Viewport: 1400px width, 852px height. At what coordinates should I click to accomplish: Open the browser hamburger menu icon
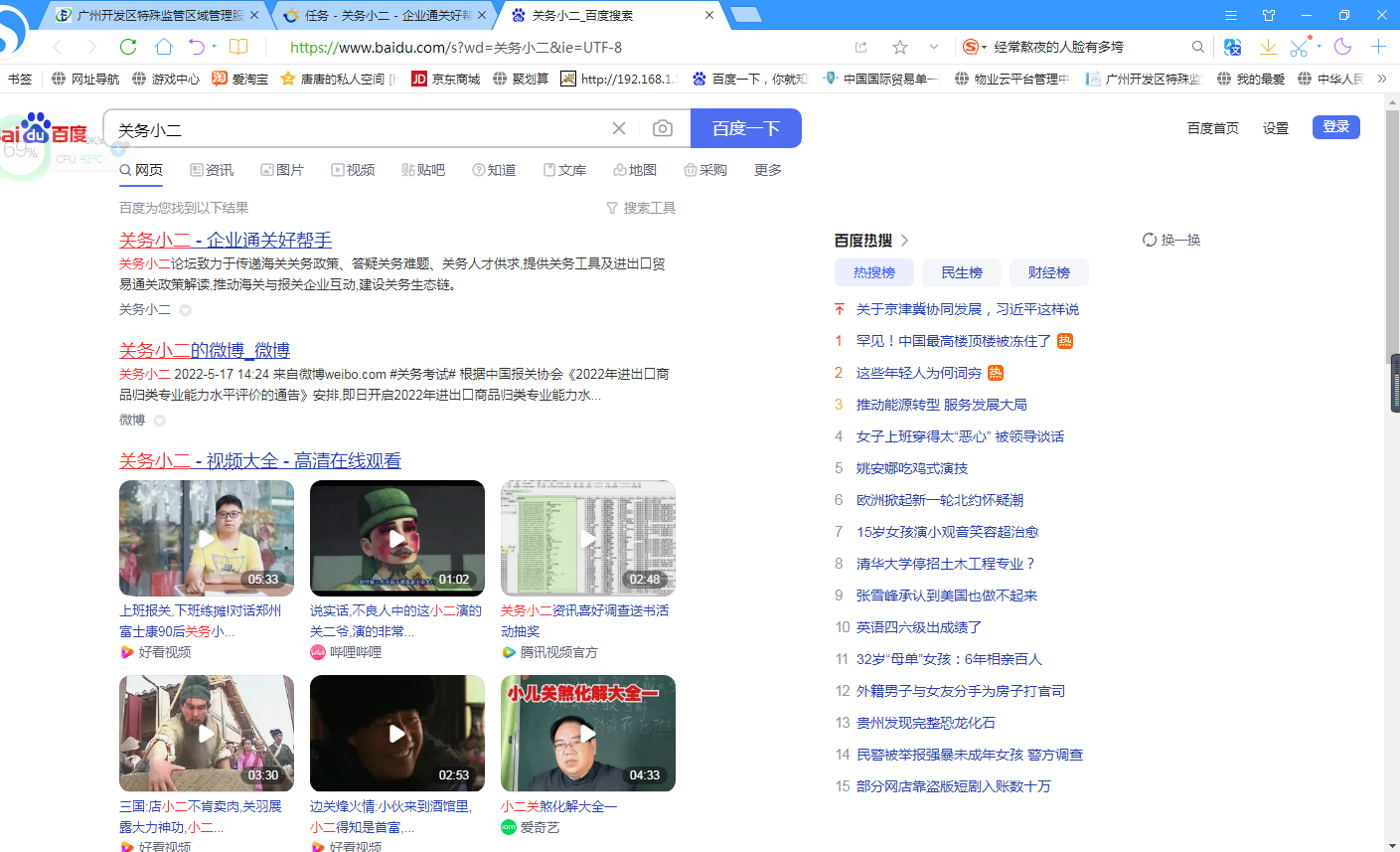coord(1231,15)
